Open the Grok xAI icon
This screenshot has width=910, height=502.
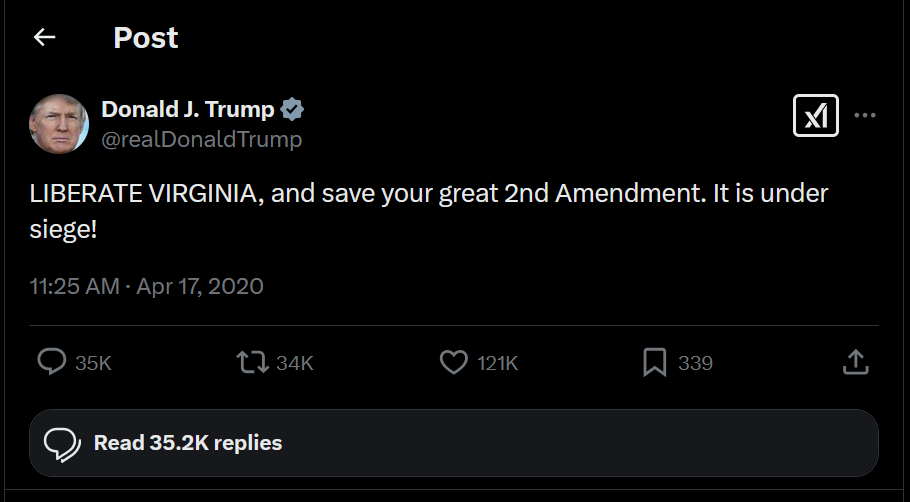click(816, 116)
